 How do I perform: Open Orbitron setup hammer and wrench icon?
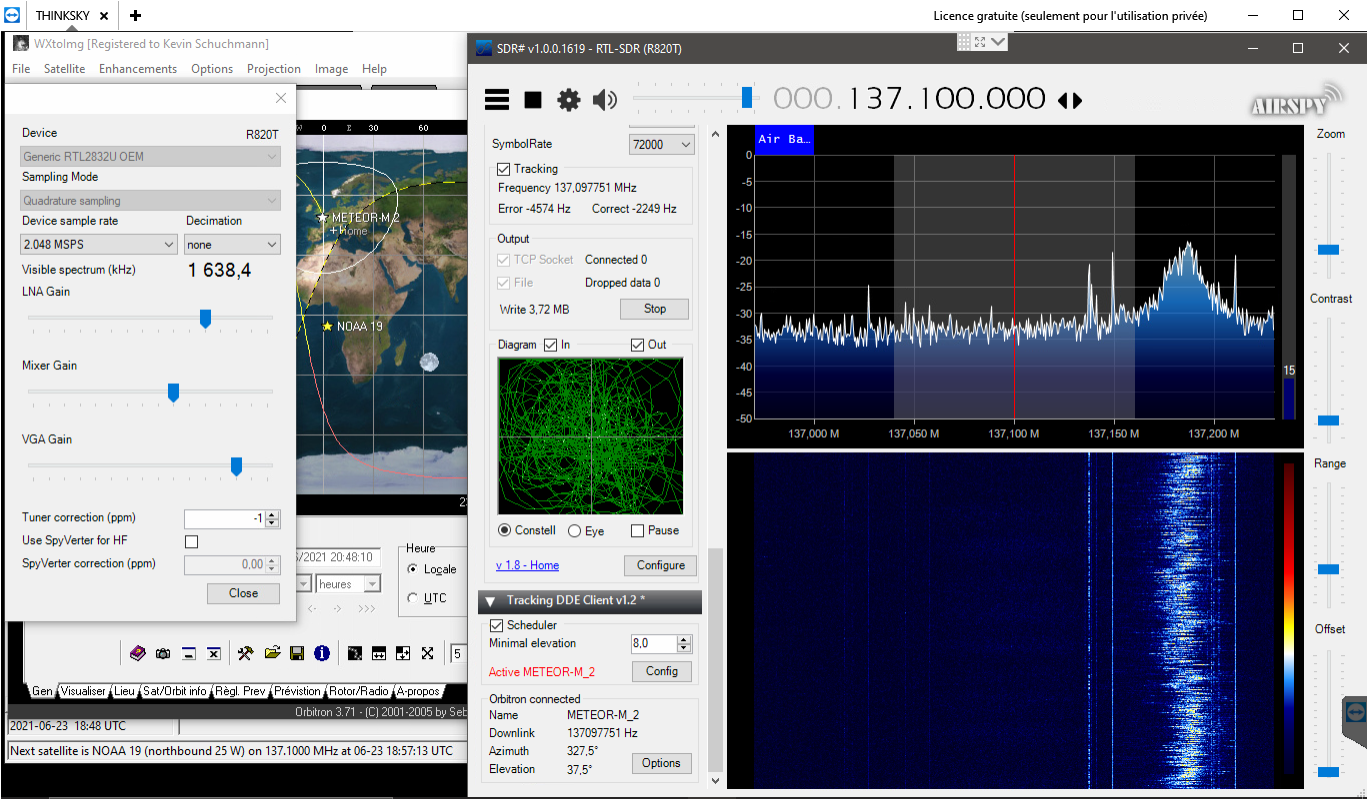point(246,653)
